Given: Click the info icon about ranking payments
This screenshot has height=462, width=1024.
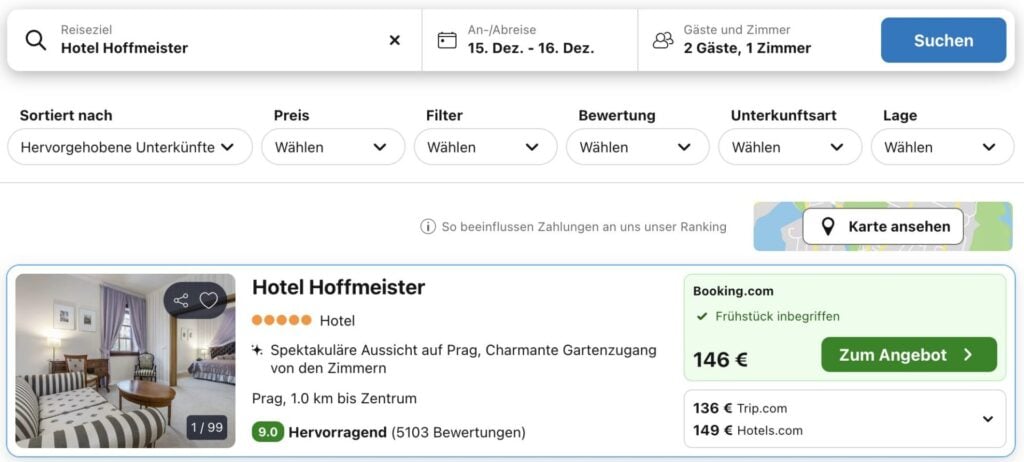Looking at the screenshot, I should coord(428,227).
